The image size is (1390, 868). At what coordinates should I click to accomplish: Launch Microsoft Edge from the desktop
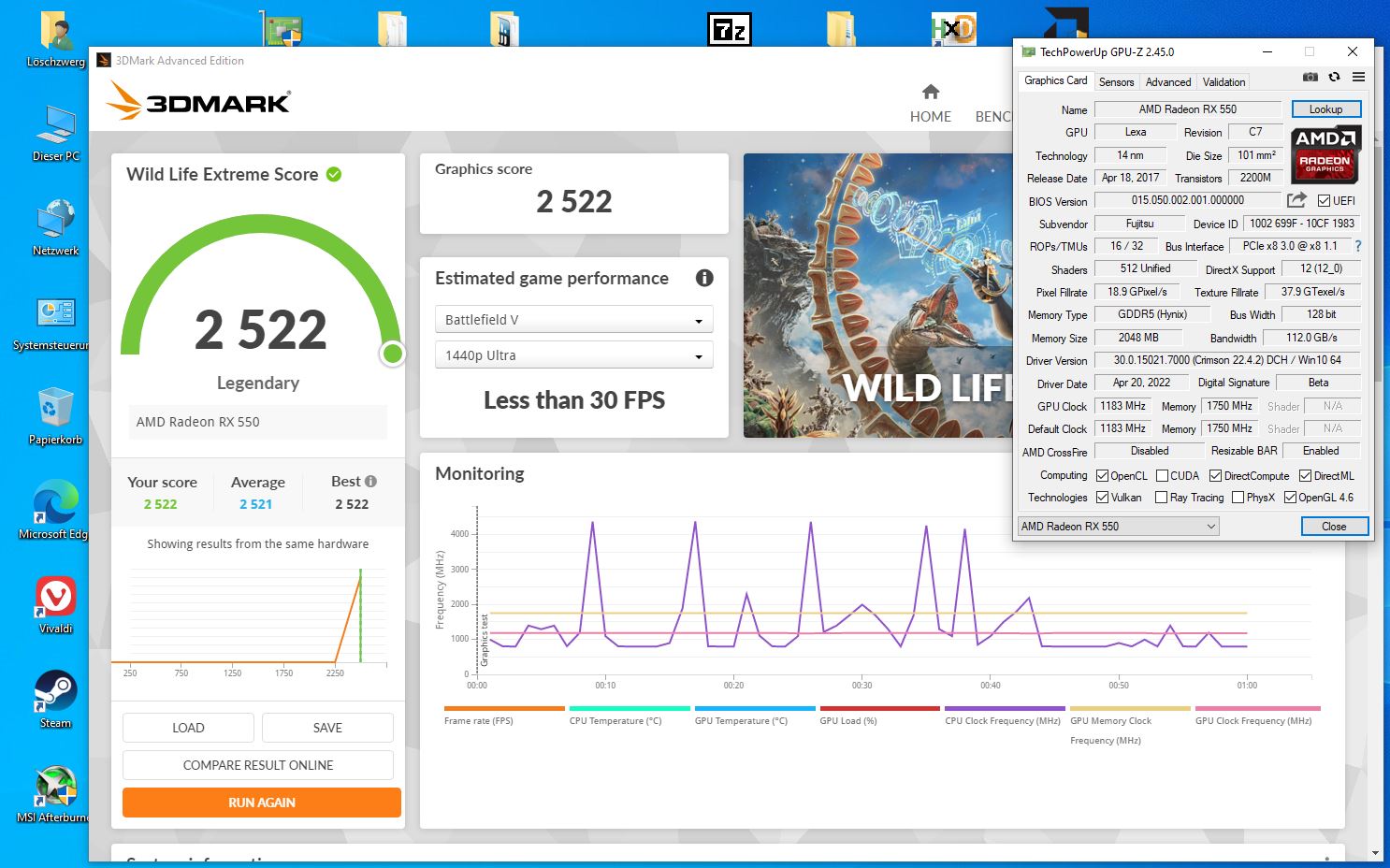point(56,510)
